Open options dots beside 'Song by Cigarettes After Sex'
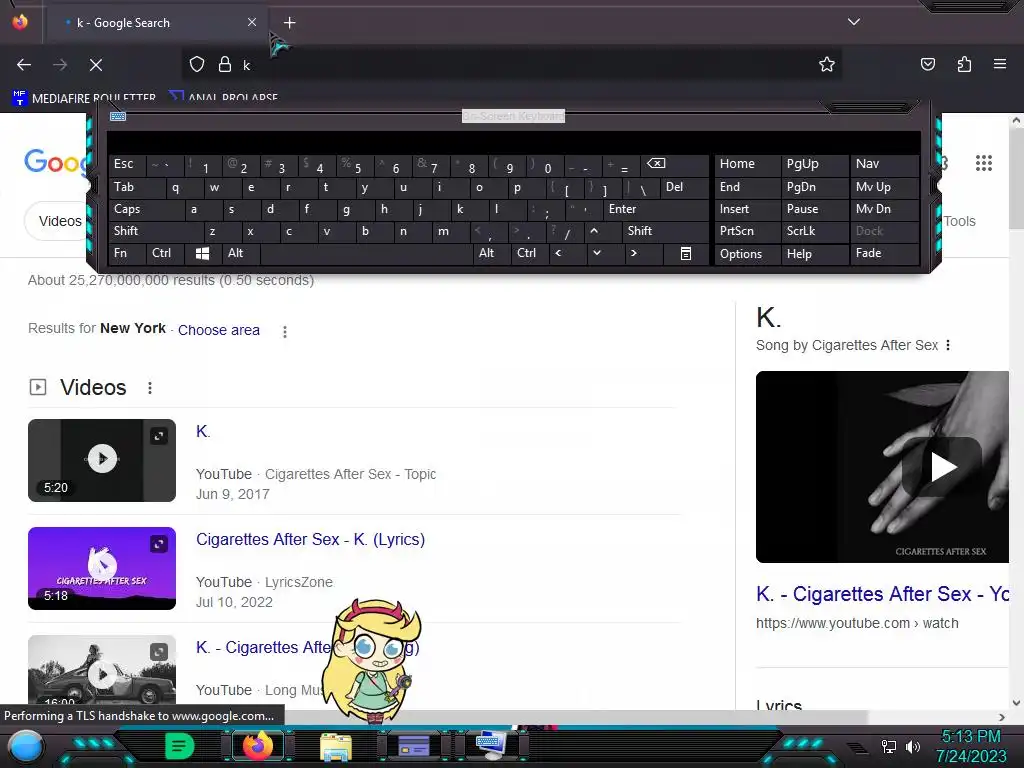Screen dimensions: 1024x768 (x=948, y=345)
